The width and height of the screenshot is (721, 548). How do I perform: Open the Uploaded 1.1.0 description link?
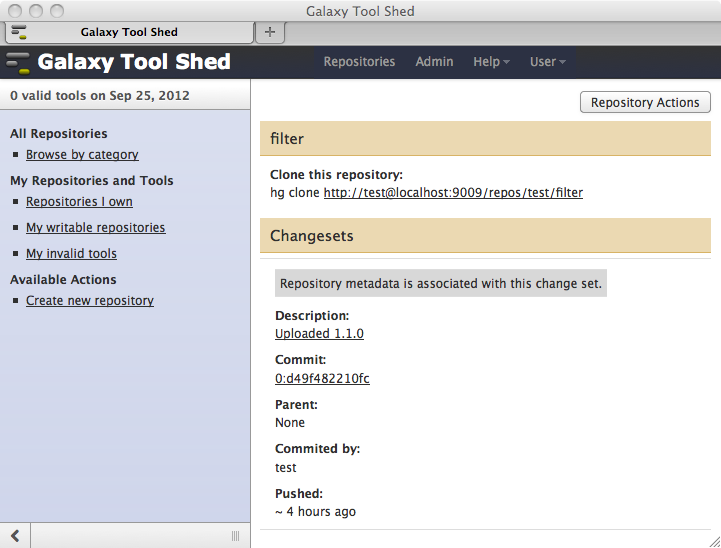point(319,333)
